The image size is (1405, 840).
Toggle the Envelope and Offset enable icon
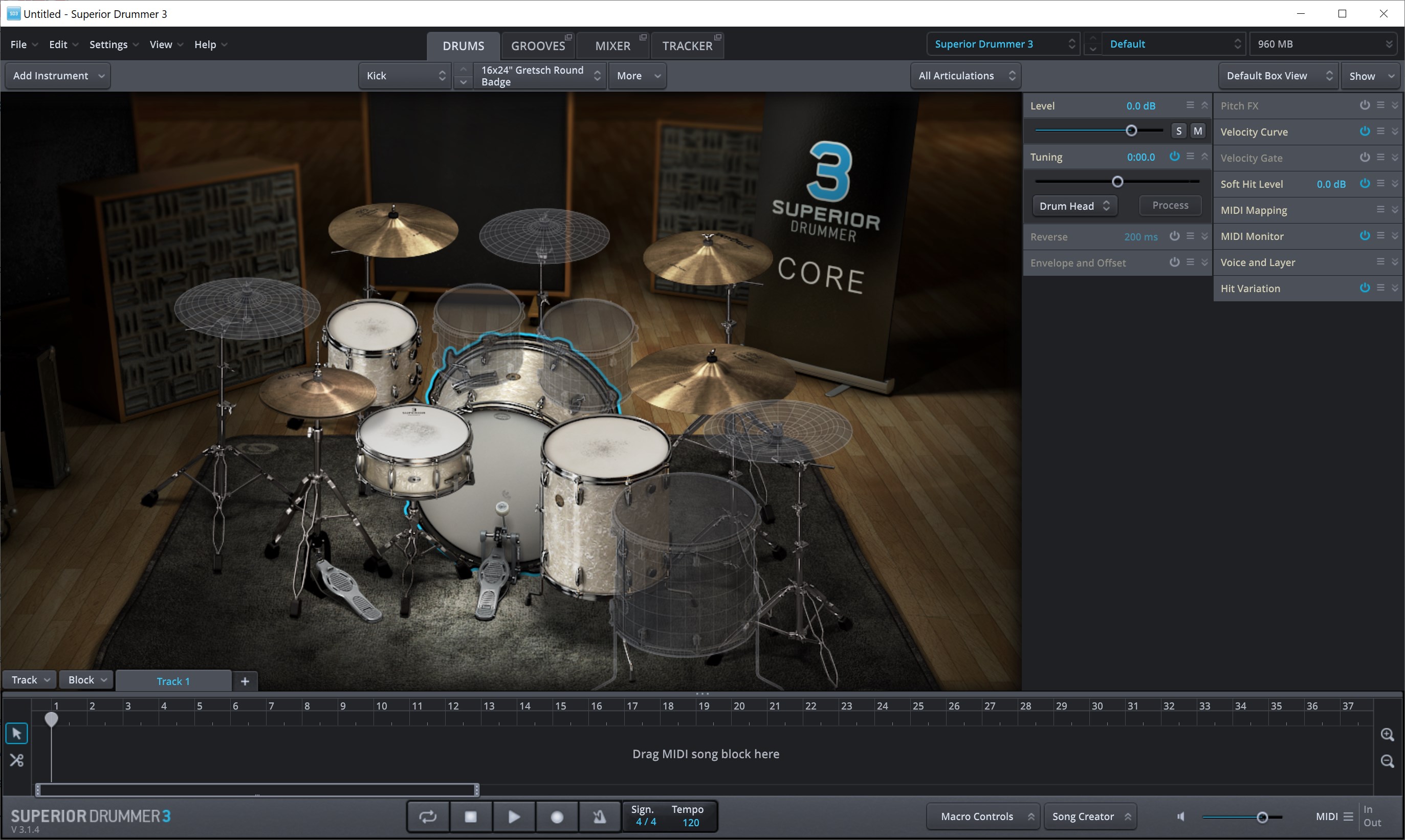point(1173,262)
